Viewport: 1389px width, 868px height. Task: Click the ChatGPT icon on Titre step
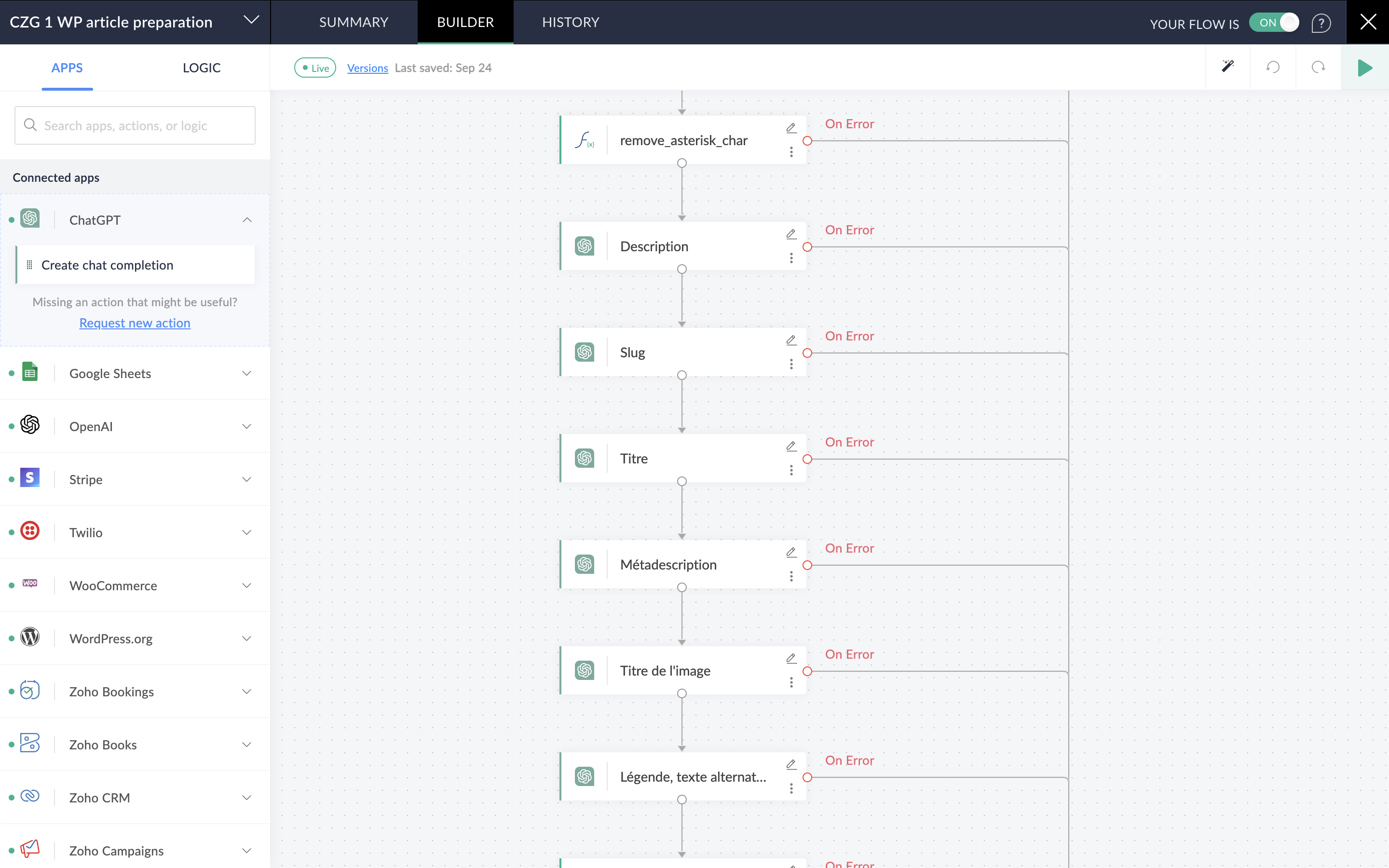click(x=585, y=458)
